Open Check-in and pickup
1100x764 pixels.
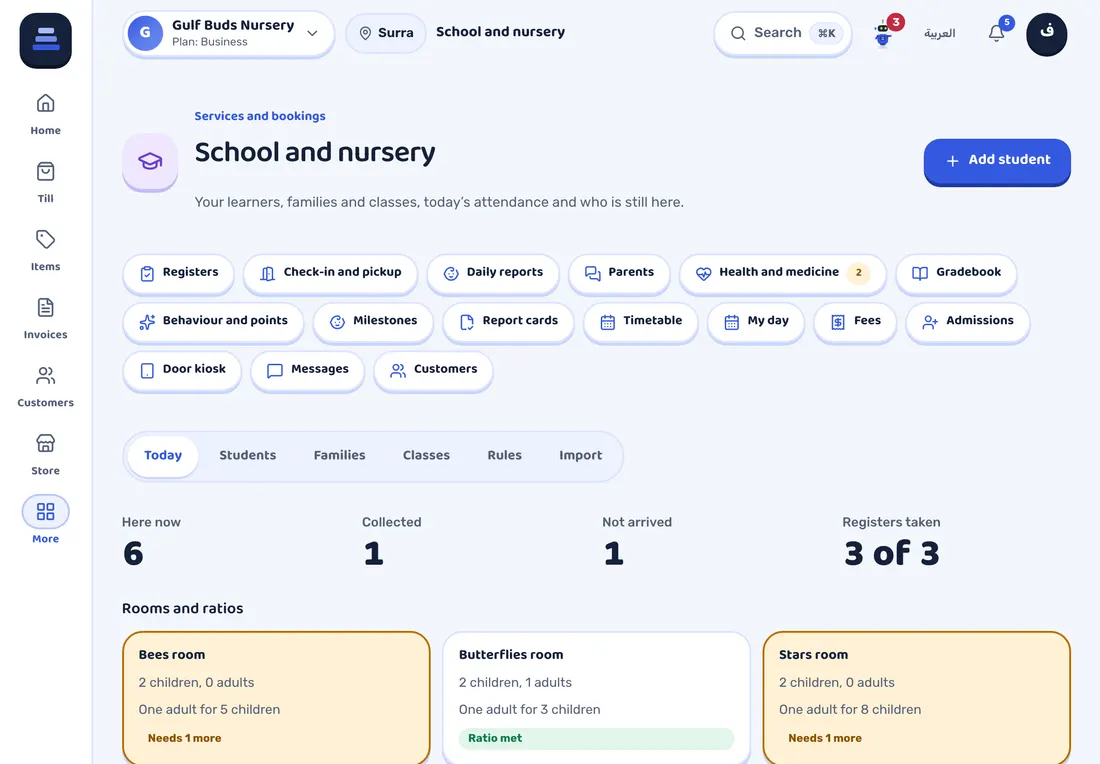click(x=330, y=273)
